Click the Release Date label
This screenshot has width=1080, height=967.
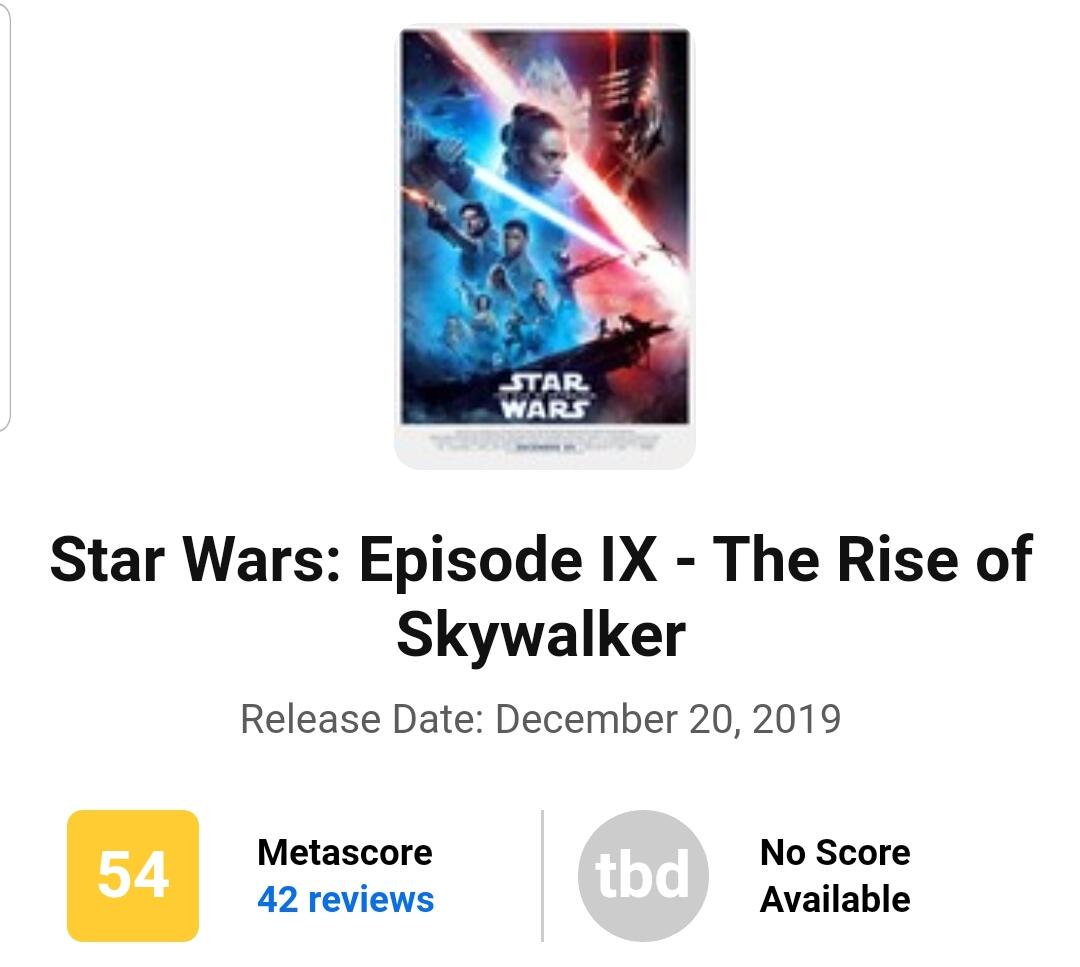click(x=361, y=719)
